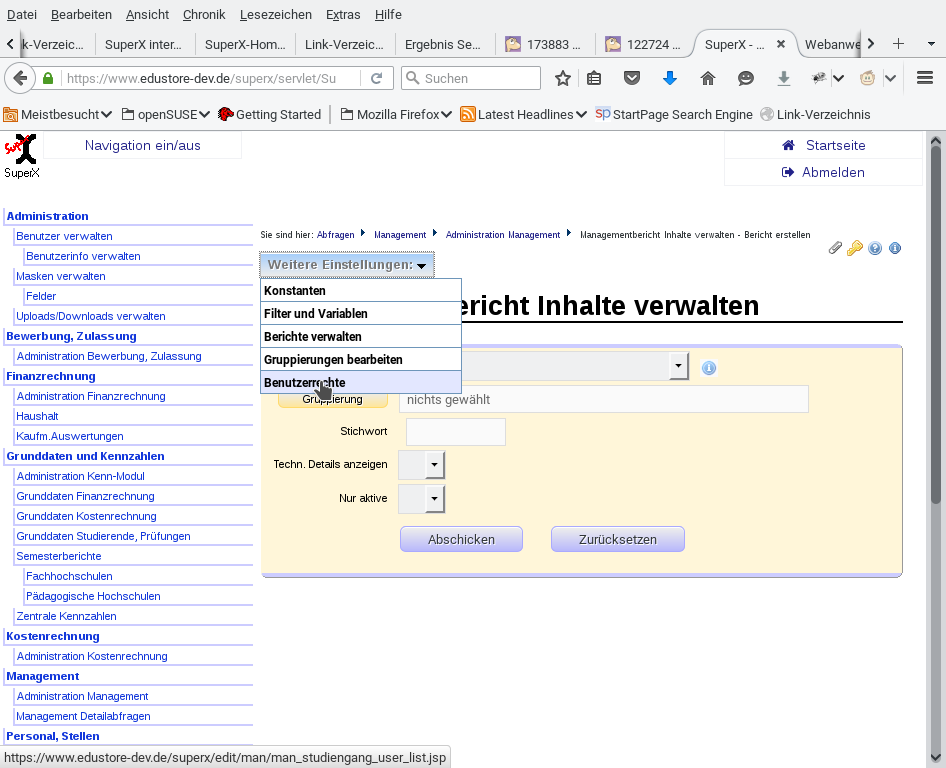Click the SuperX logo
The height and width of the screenshot is (768, 946).
pos(21,156)
